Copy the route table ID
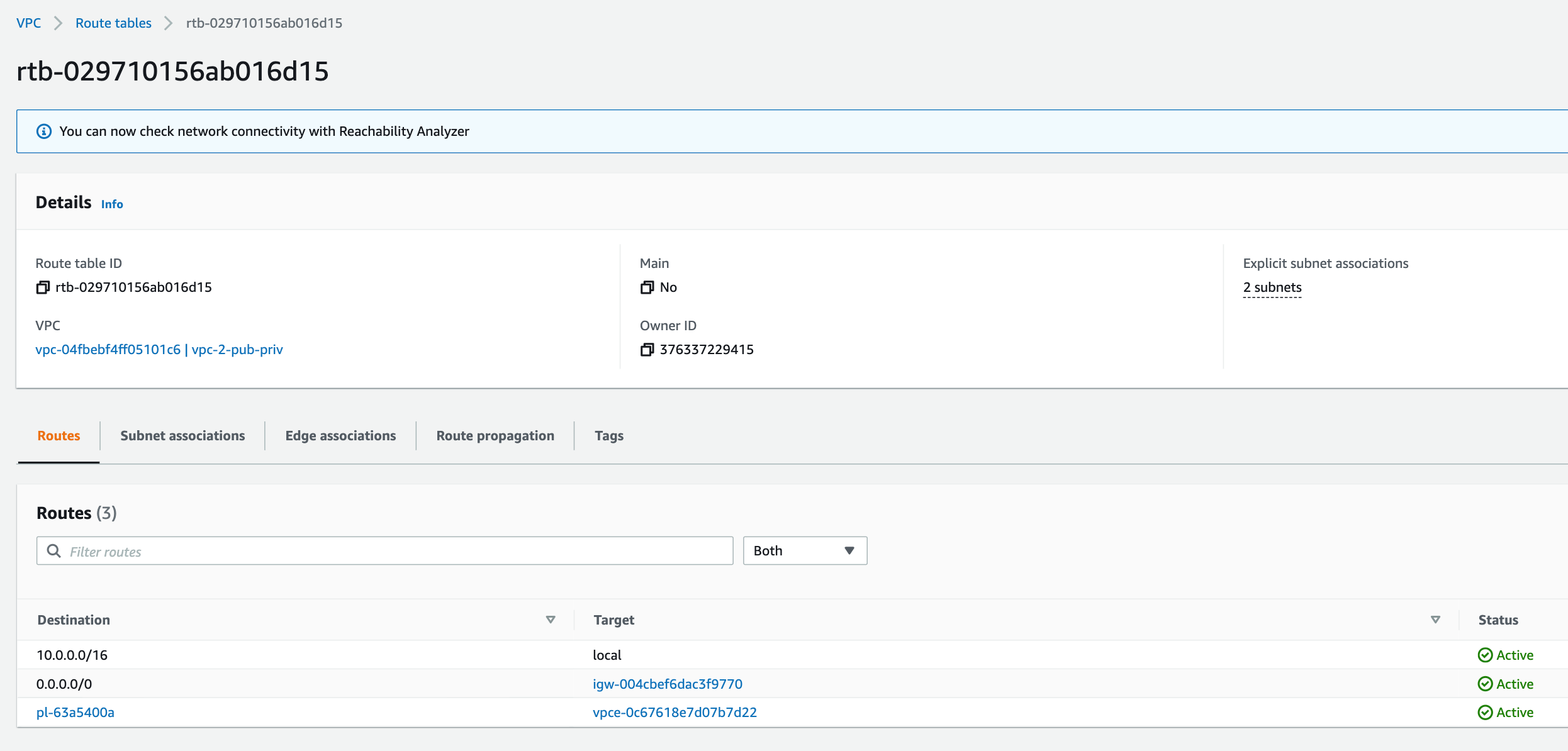Screen dimensions: 1568x751 (x=43, y=287)
